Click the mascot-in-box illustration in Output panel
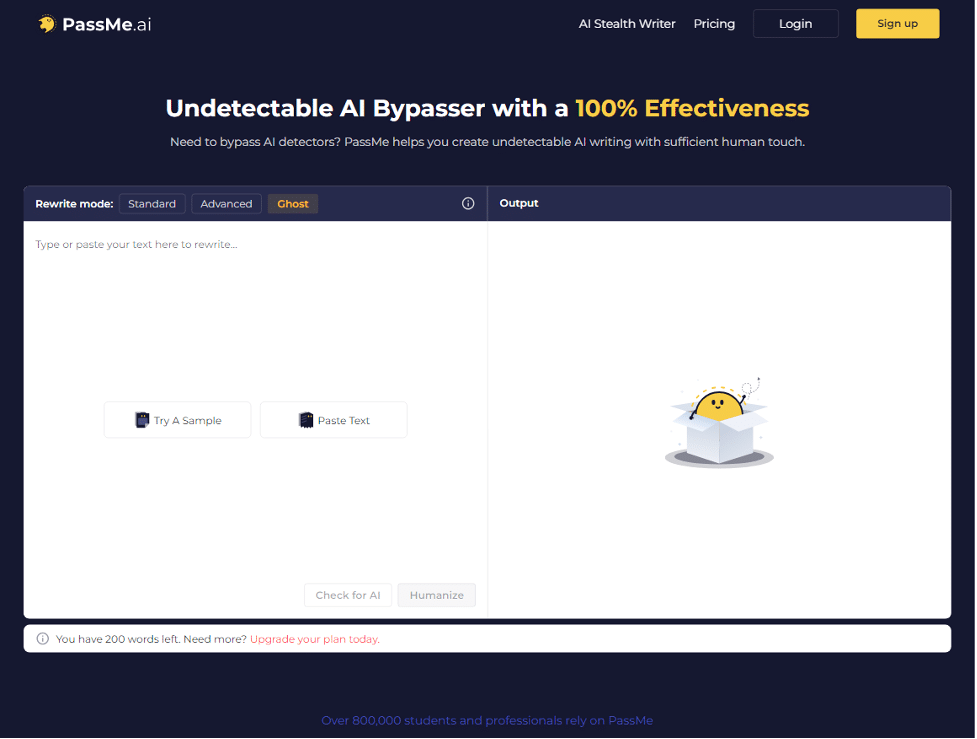The width and height of the screenshot is (977, 739). click(719, 422)
